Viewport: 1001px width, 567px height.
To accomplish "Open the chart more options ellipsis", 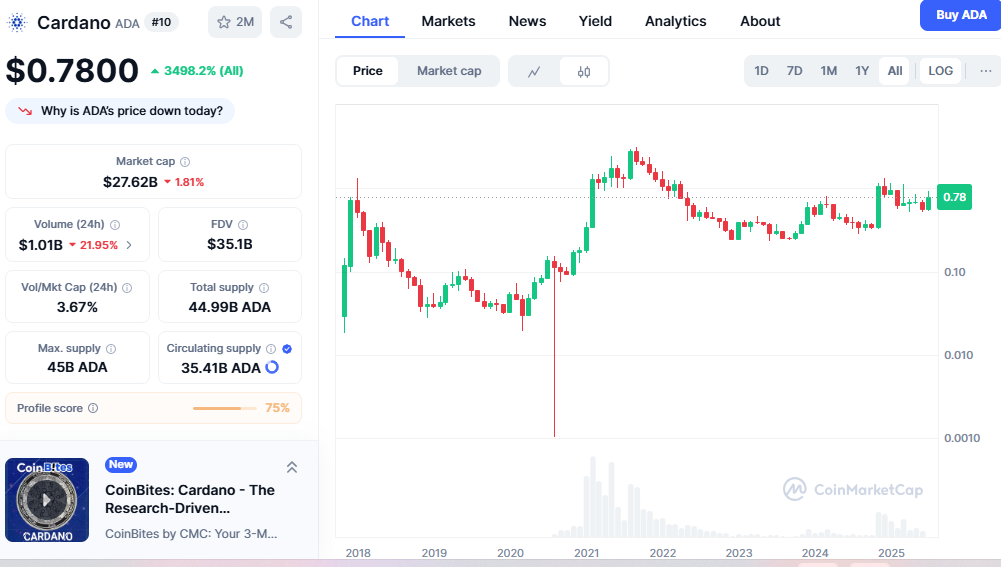I will click(x=986, y=71).
